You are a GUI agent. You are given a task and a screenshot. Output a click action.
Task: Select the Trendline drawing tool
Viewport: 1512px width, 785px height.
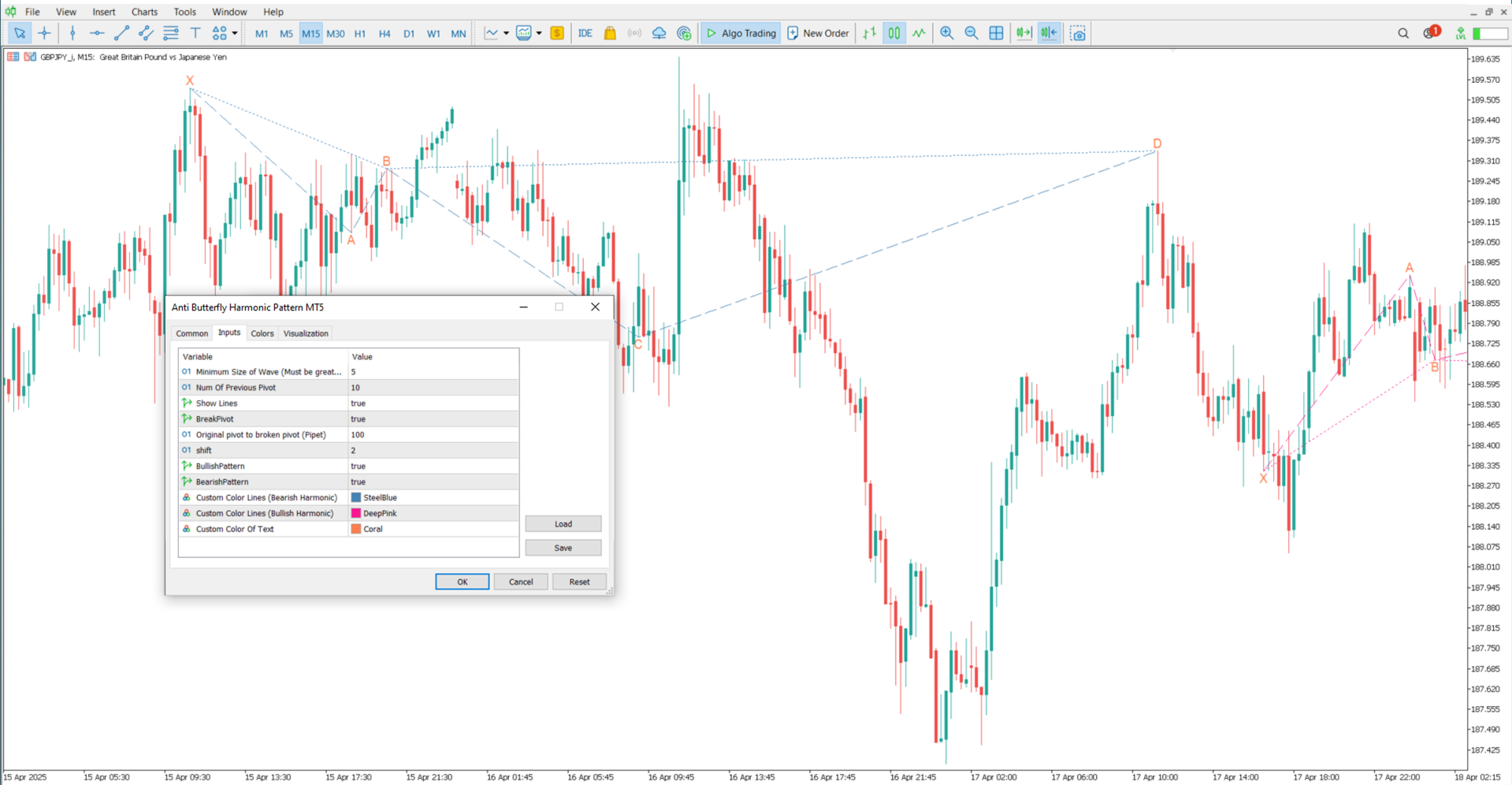pyautogui.click(x=121, y=33)
